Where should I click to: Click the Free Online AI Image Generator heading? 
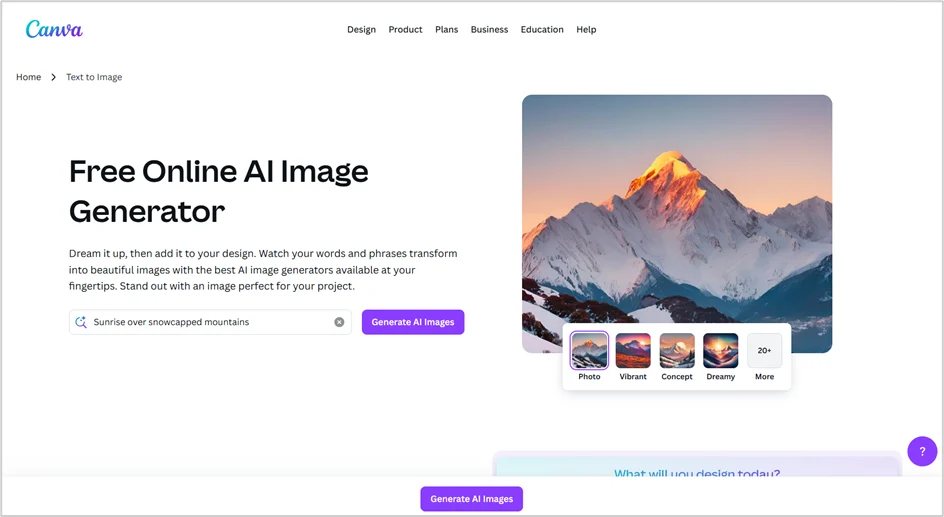pyautogui.click(x=219, y=191)
